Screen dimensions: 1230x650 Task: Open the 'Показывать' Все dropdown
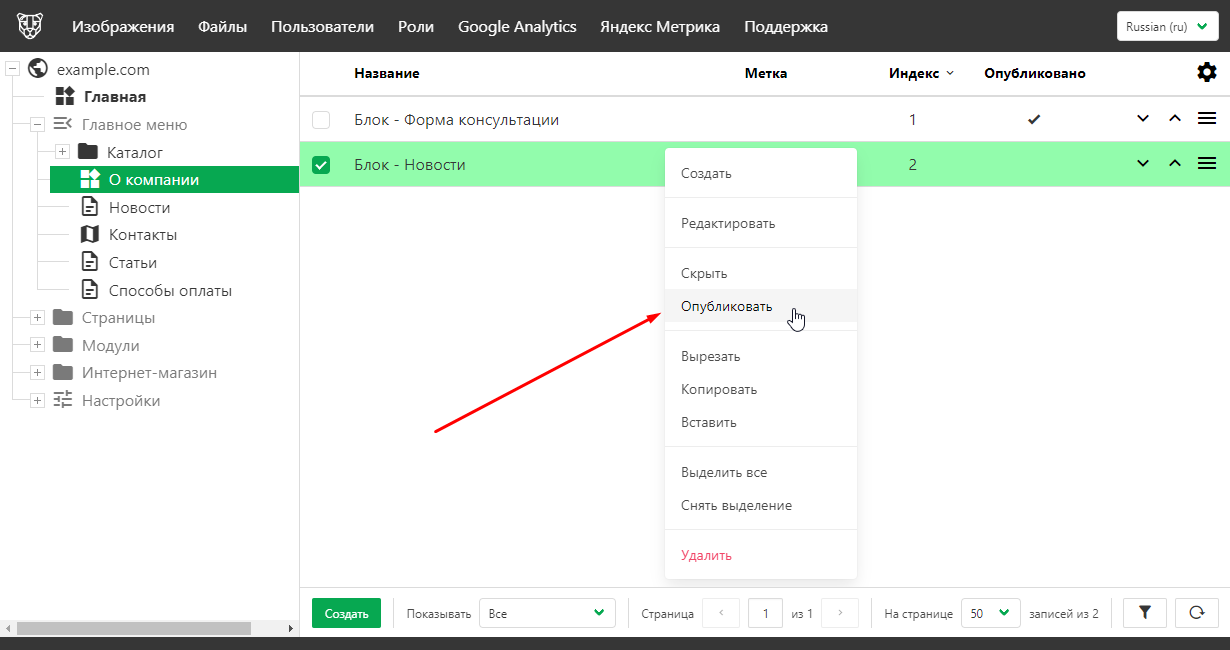546,613
